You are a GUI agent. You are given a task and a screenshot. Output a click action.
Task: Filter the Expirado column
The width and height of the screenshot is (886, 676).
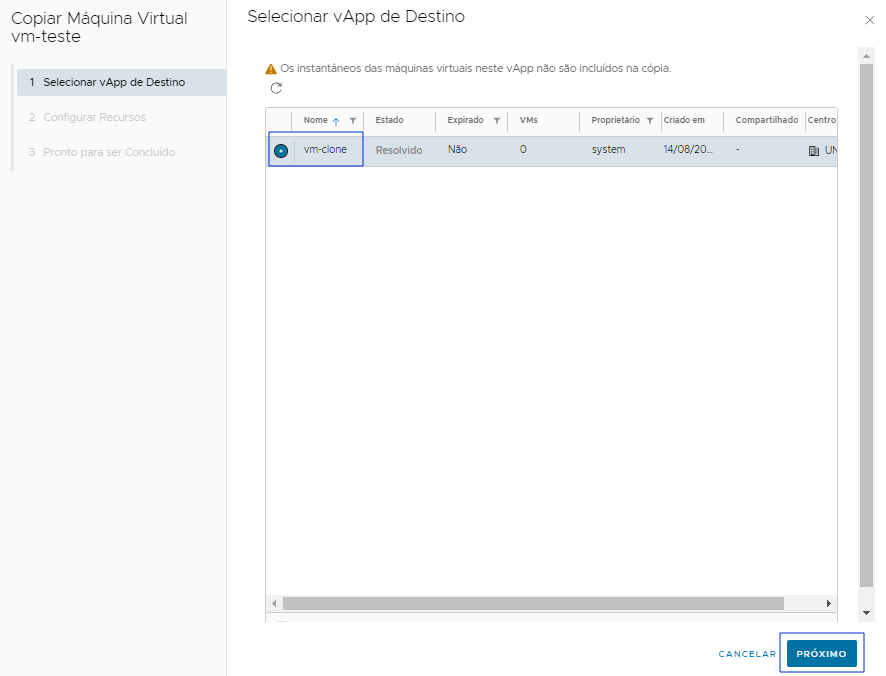coord(497,120)
